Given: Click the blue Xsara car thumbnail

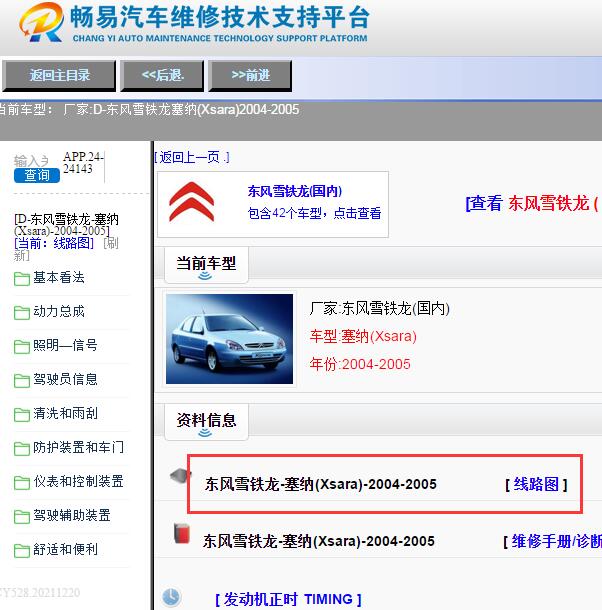Looking at the screenshot, I should tap(229, 339).
